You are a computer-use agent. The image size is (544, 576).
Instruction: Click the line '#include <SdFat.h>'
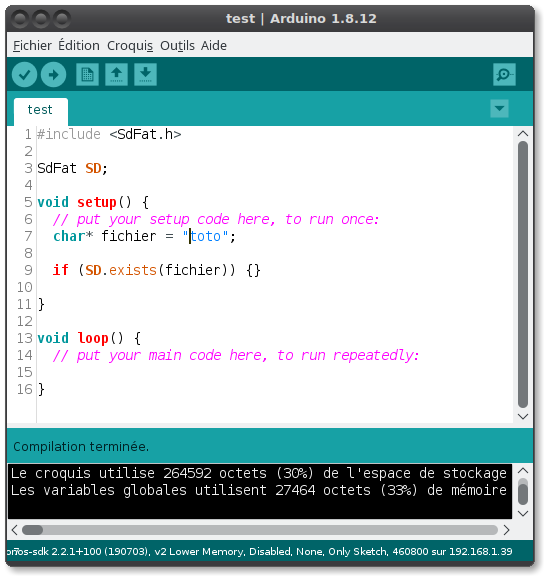coord(109,134)
